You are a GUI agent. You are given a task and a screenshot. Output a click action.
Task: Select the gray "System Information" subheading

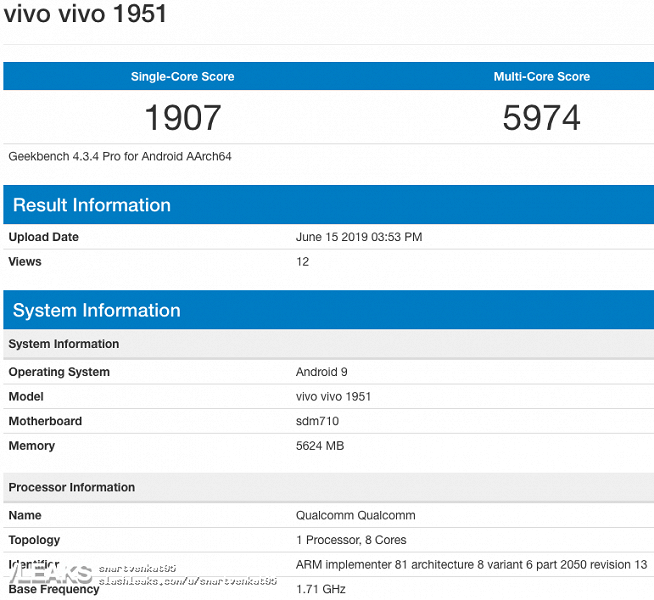tap(64, 344)
